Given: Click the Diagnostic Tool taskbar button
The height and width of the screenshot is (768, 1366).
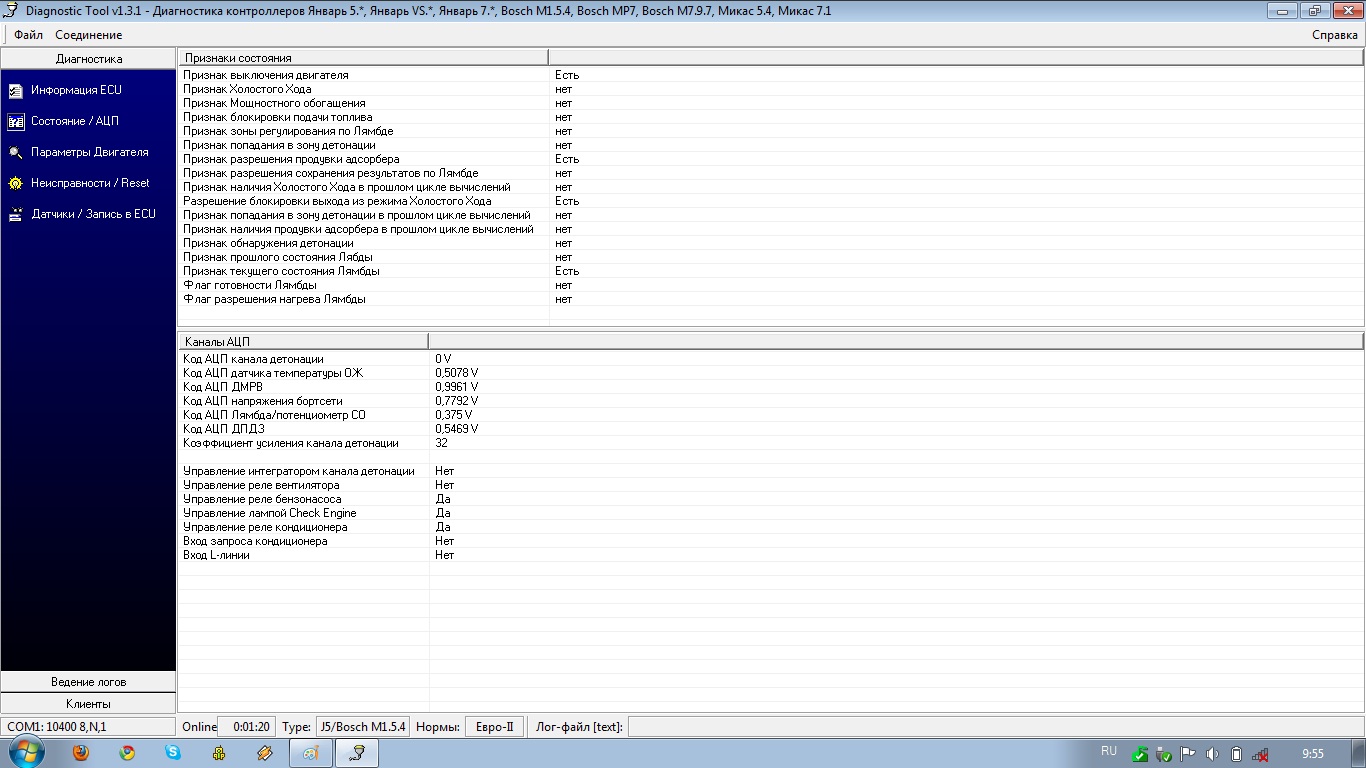Looking at the screenshot, I should coord(357,753).
